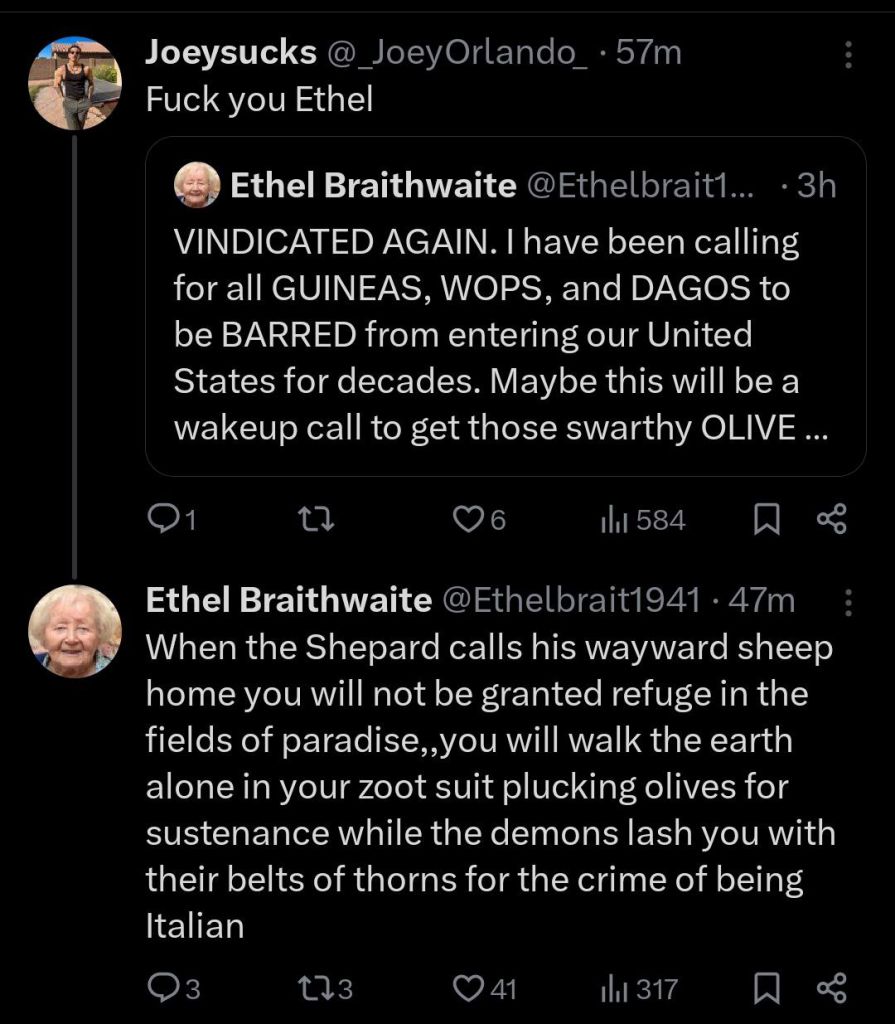The image size is (895, 1024).
Task: Repost Ethel Braithwaite's reply
Action: click(316, 989)
